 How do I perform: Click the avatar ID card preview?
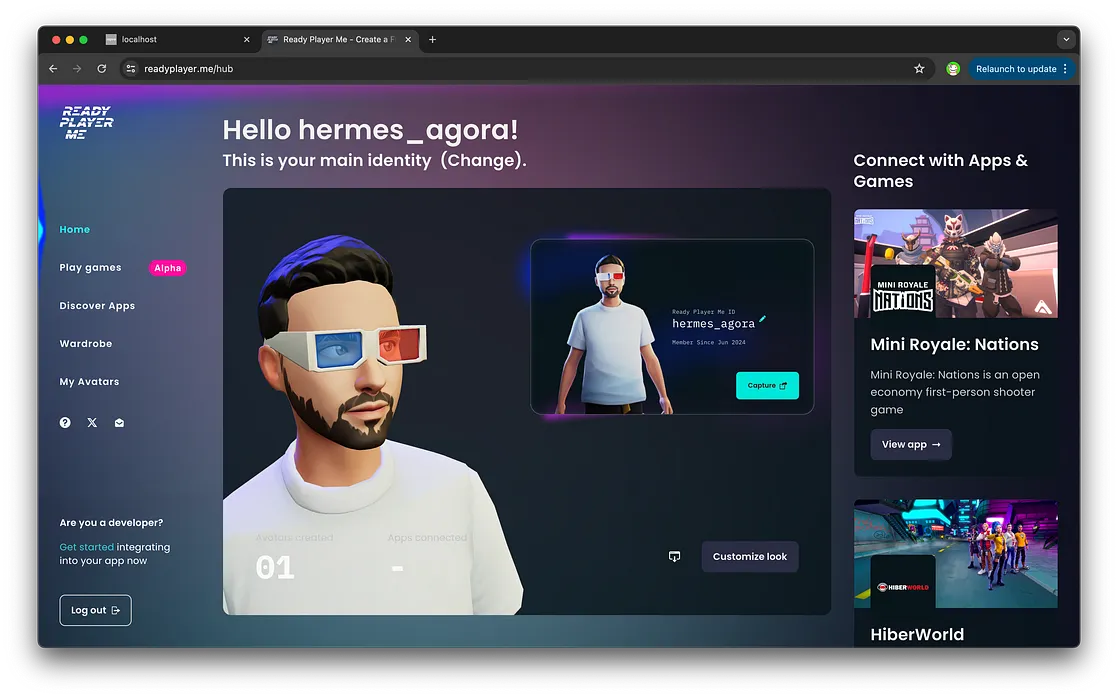[672, 327]
